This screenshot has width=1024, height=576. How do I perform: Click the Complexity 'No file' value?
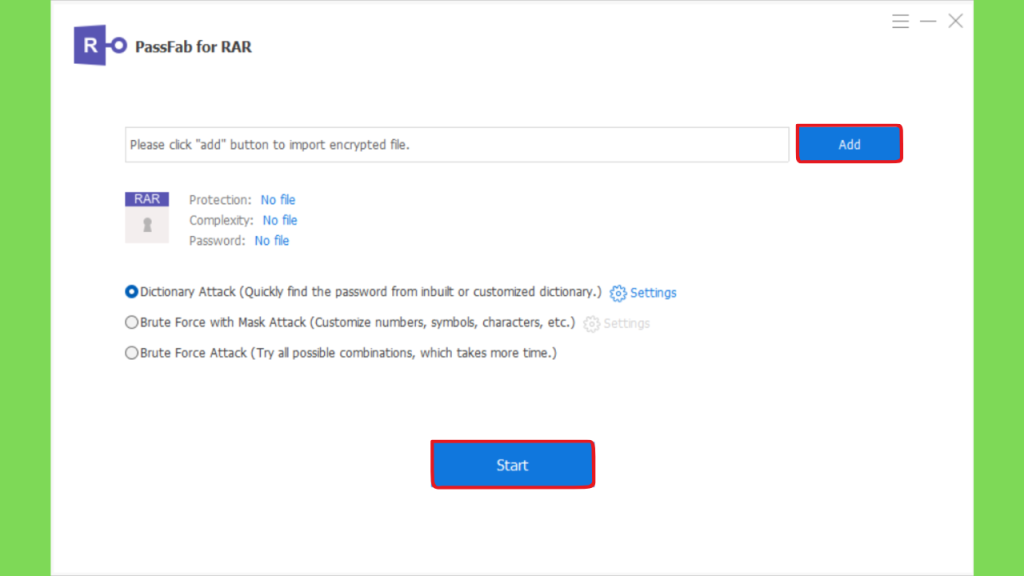tap(280, 220)
